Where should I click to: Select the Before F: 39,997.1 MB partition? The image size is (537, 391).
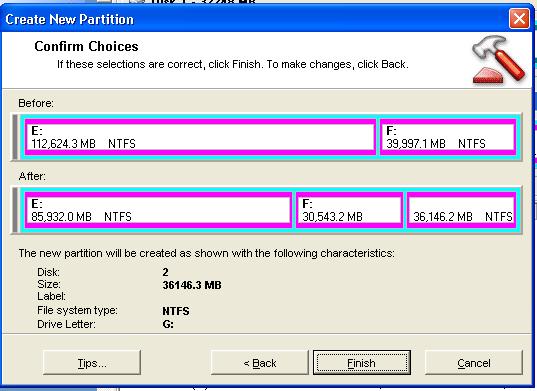(x=448, y=137)
